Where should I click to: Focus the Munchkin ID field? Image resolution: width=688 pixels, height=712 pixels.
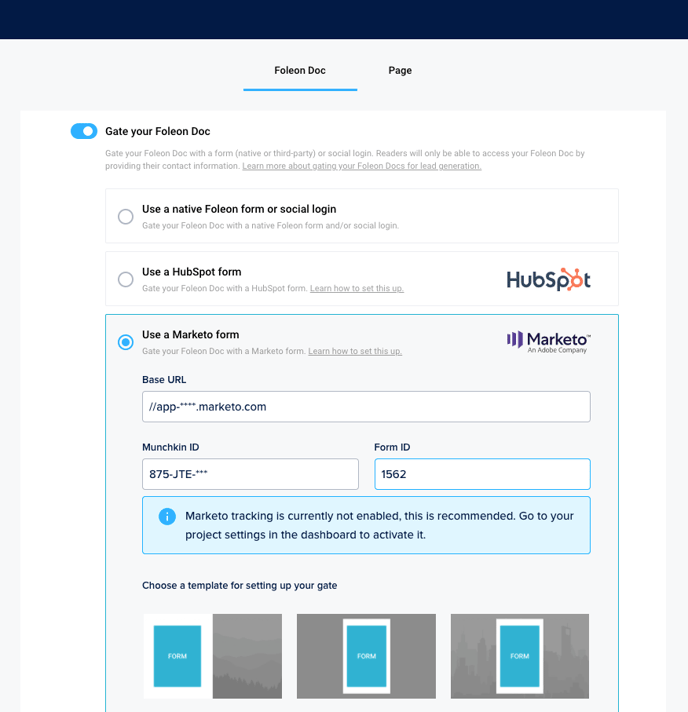coord(250,474)
